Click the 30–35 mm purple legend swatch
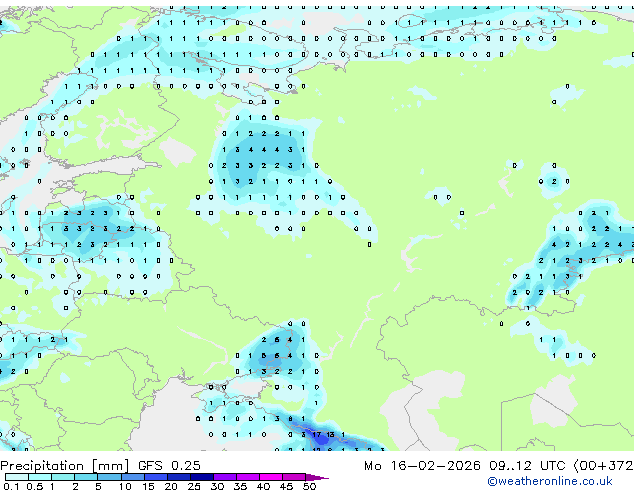 224,477
